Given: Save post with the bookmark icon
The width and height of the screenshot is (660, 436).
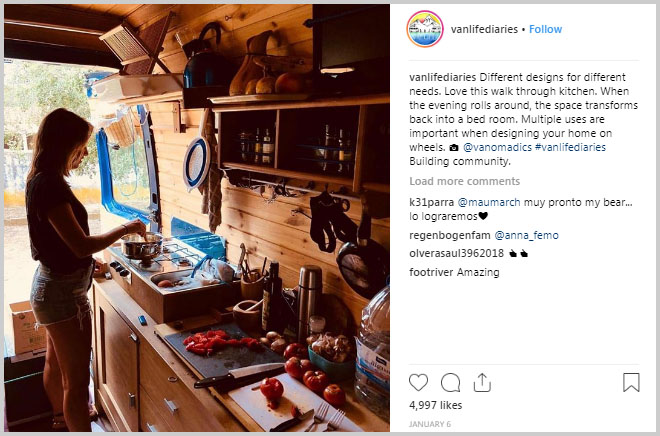Looking at the screenshot, I should (x=631, y=382).
